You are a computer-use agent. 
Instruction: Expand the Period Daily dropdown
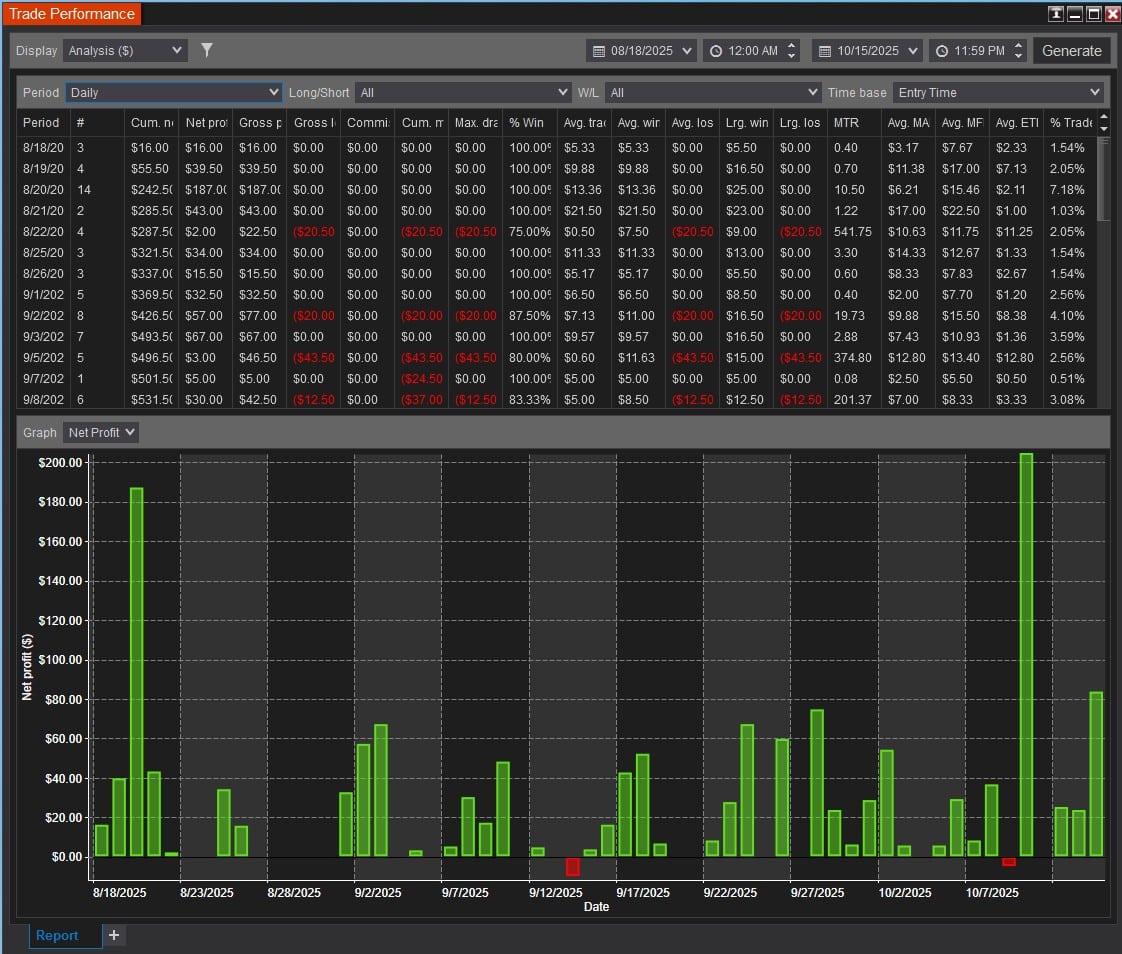[x=174, y=92]
